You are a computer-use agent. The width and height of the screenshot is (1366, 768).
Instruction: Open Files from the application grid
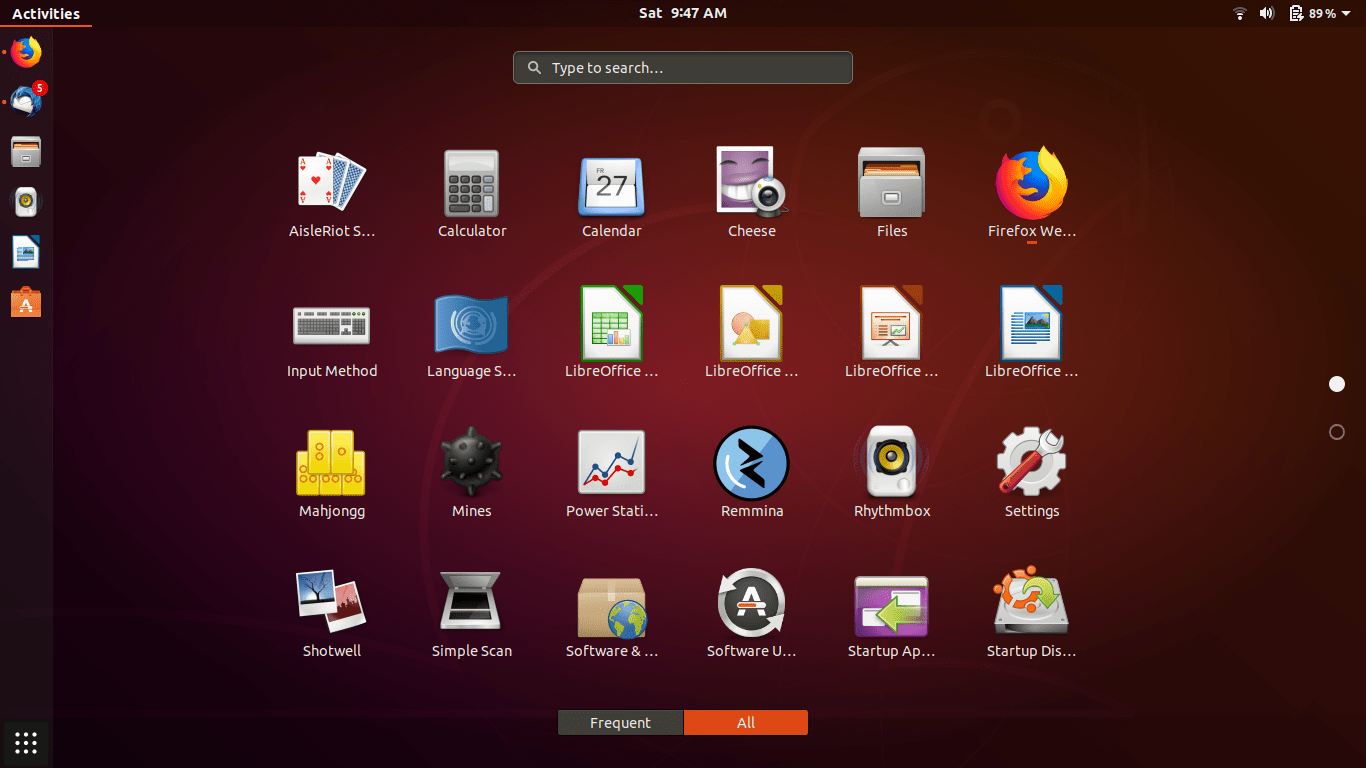[892, 194]
